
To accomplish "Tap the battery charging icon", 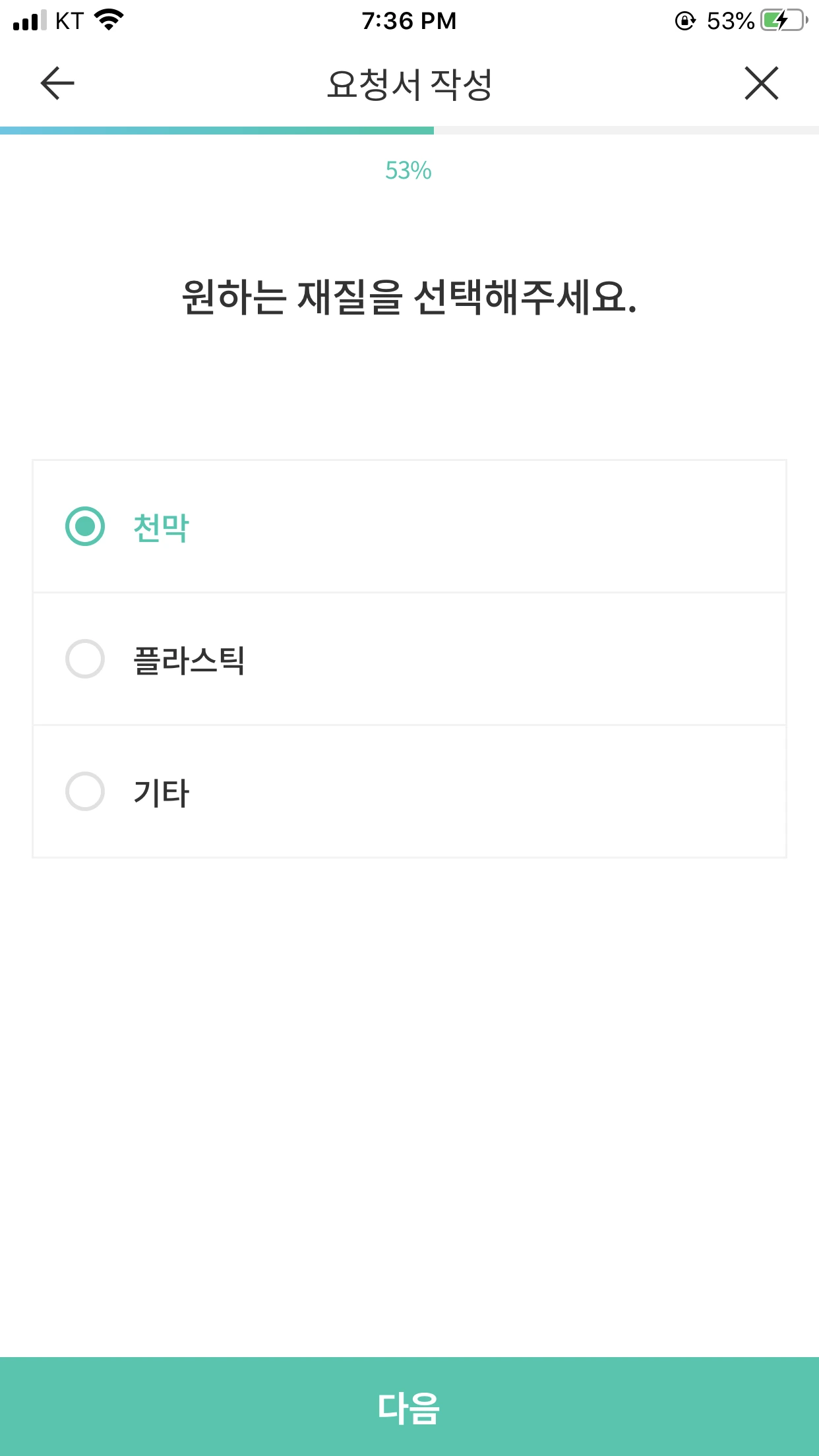I will click(784, 20).
